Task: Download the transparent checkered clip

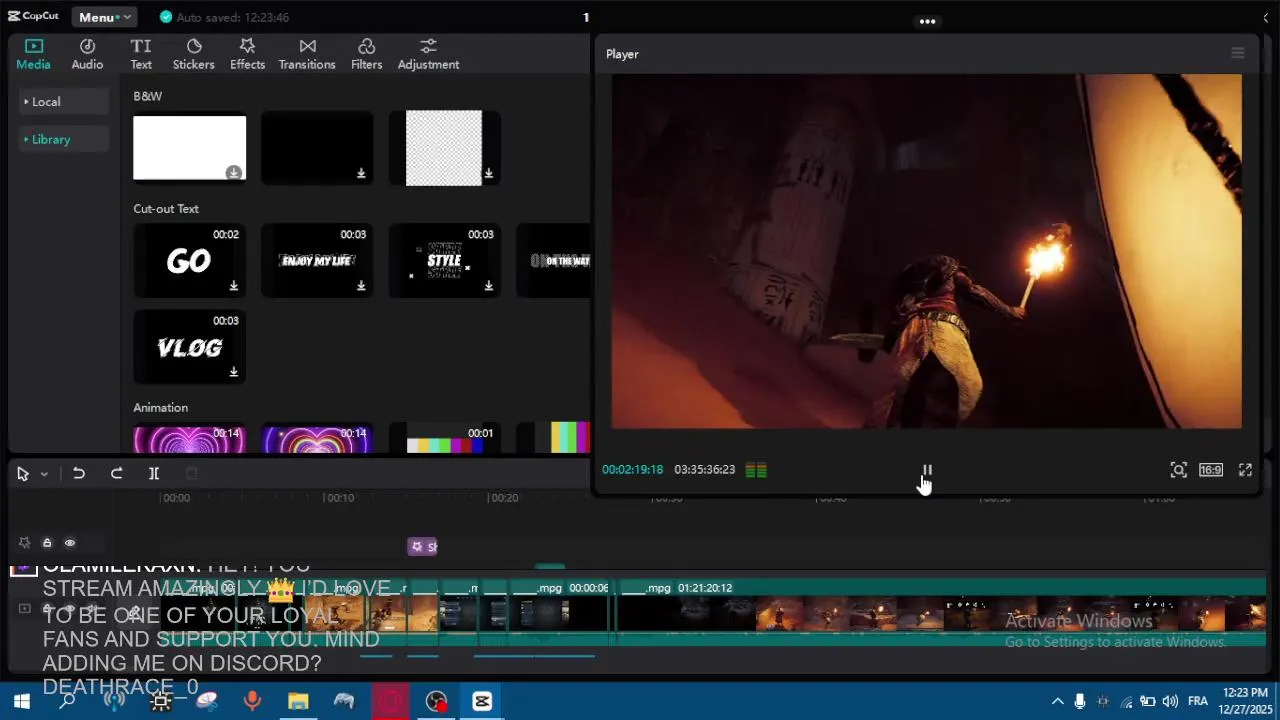Action: click(x=489, y=173)
